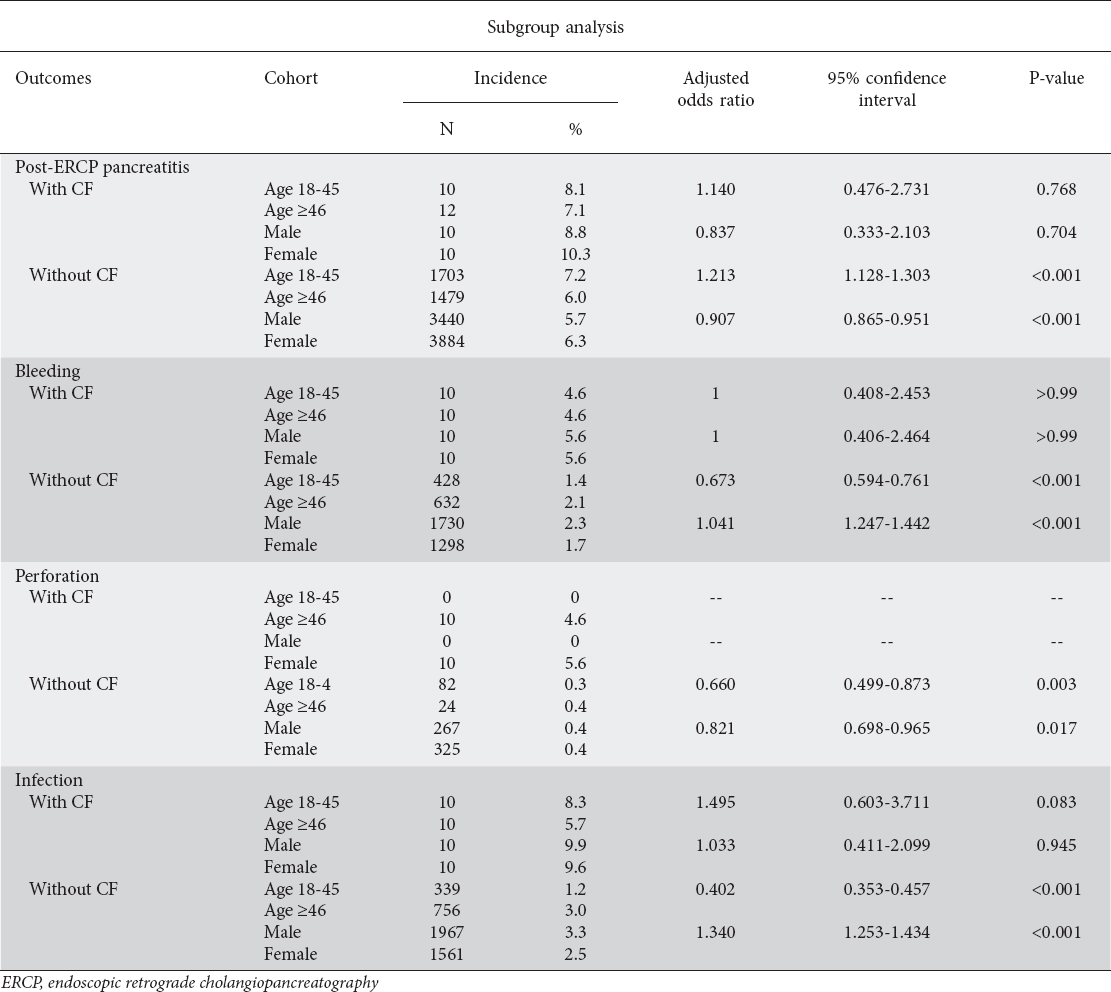Viewport: 1111px width, 992px height.
Task: Click the ERCP footnote text
Action: (x=190, y=982)
